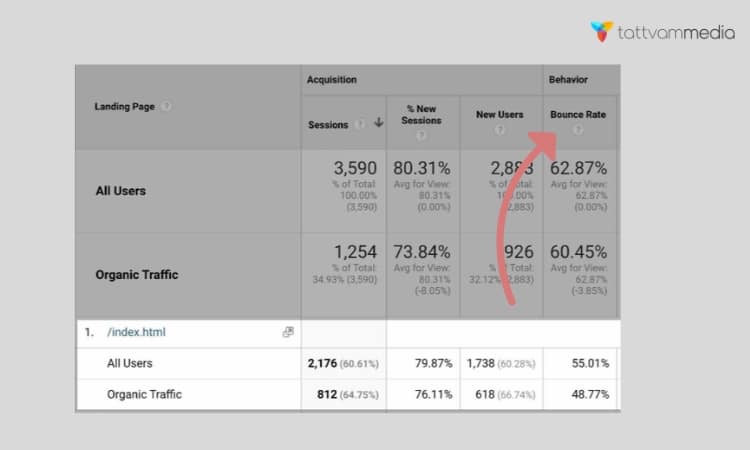The image size is (750, 450).
Task: Click help icon under Bounce Rate
Action: (578, 130)
